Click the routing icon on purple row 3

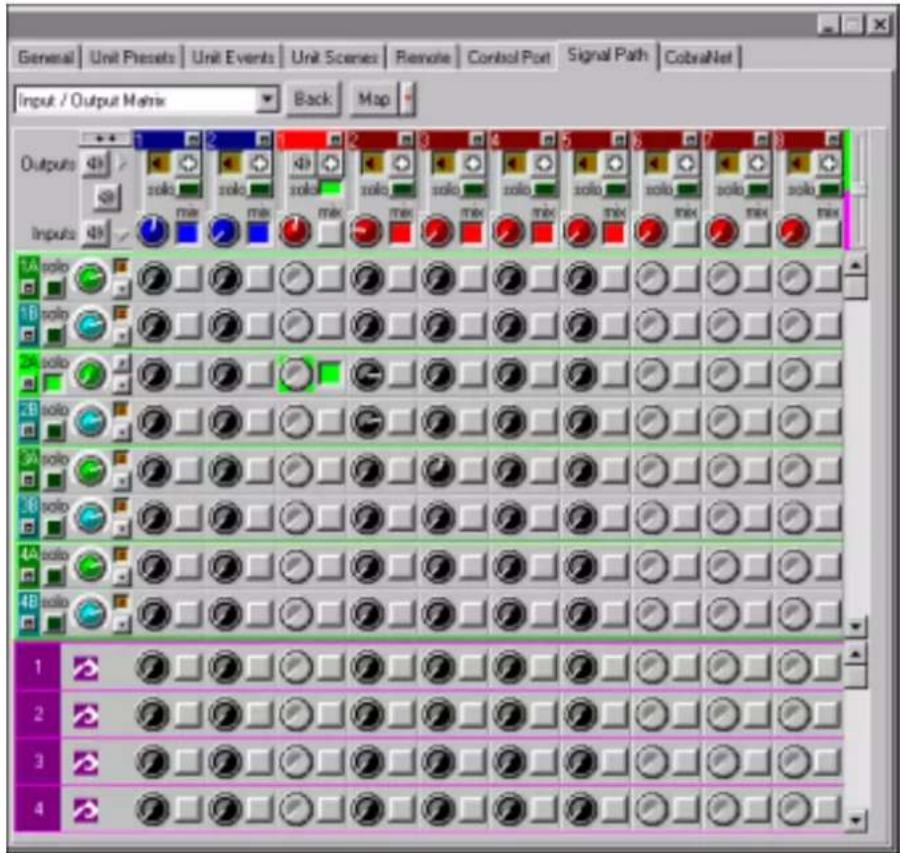click(86, 763)
